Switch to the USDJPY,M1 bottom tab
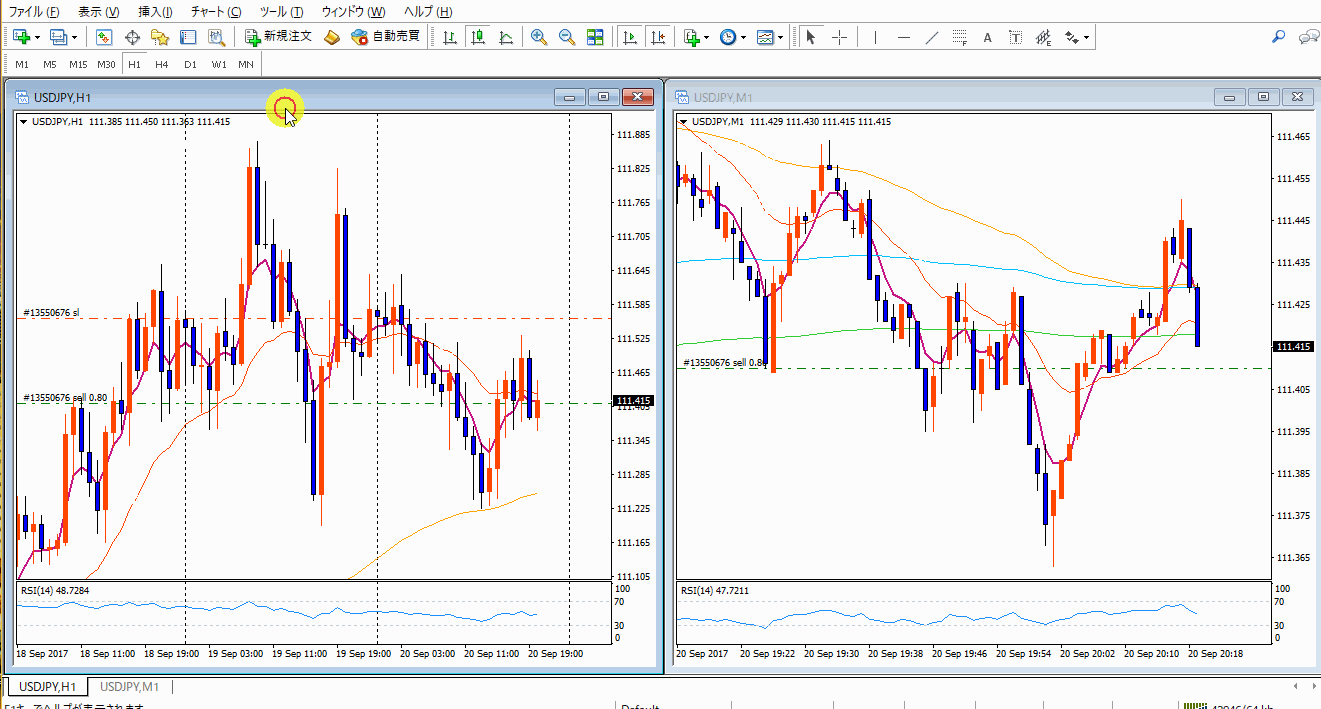 [129, 687]
